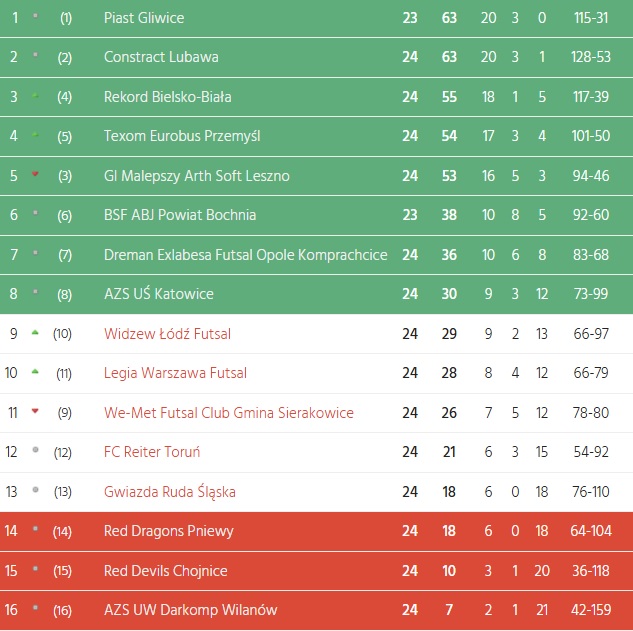
Task: Click the grey dot icon next to Gwiazda Ruda Śląska
Action: (x=36, y=490)
